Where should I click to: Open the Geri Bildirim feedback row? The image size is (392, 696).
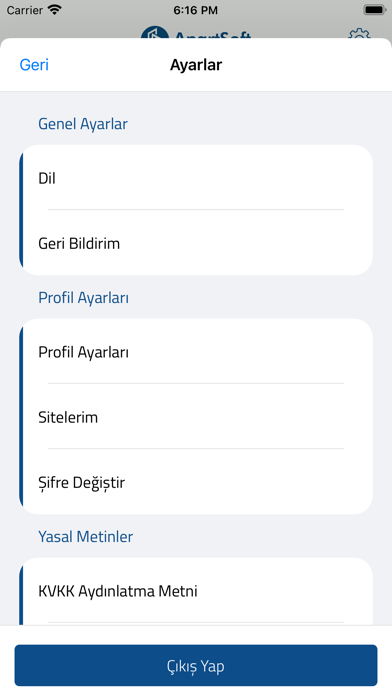(x=196, y=243)
